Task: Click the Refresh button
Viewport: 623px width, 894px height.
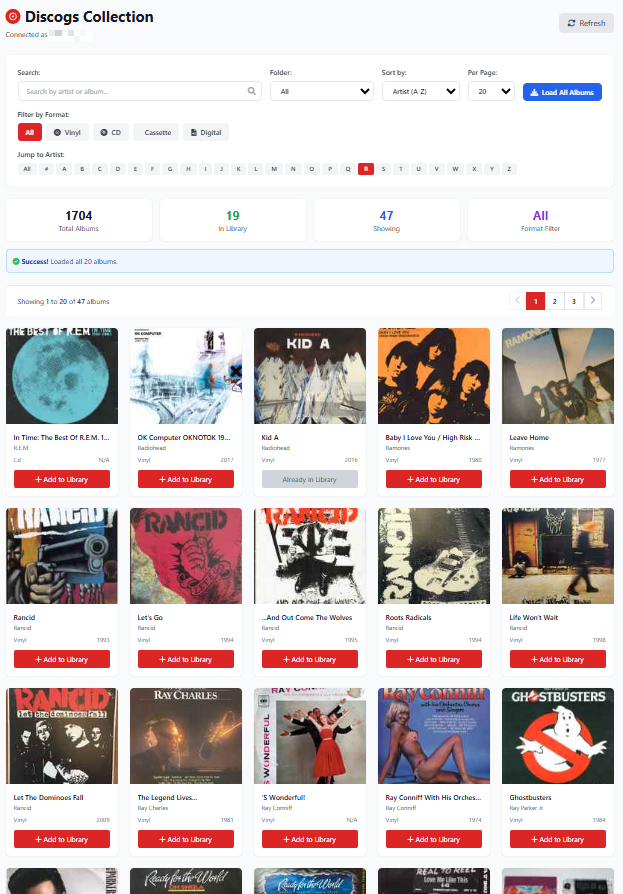Action: point(586,23)
